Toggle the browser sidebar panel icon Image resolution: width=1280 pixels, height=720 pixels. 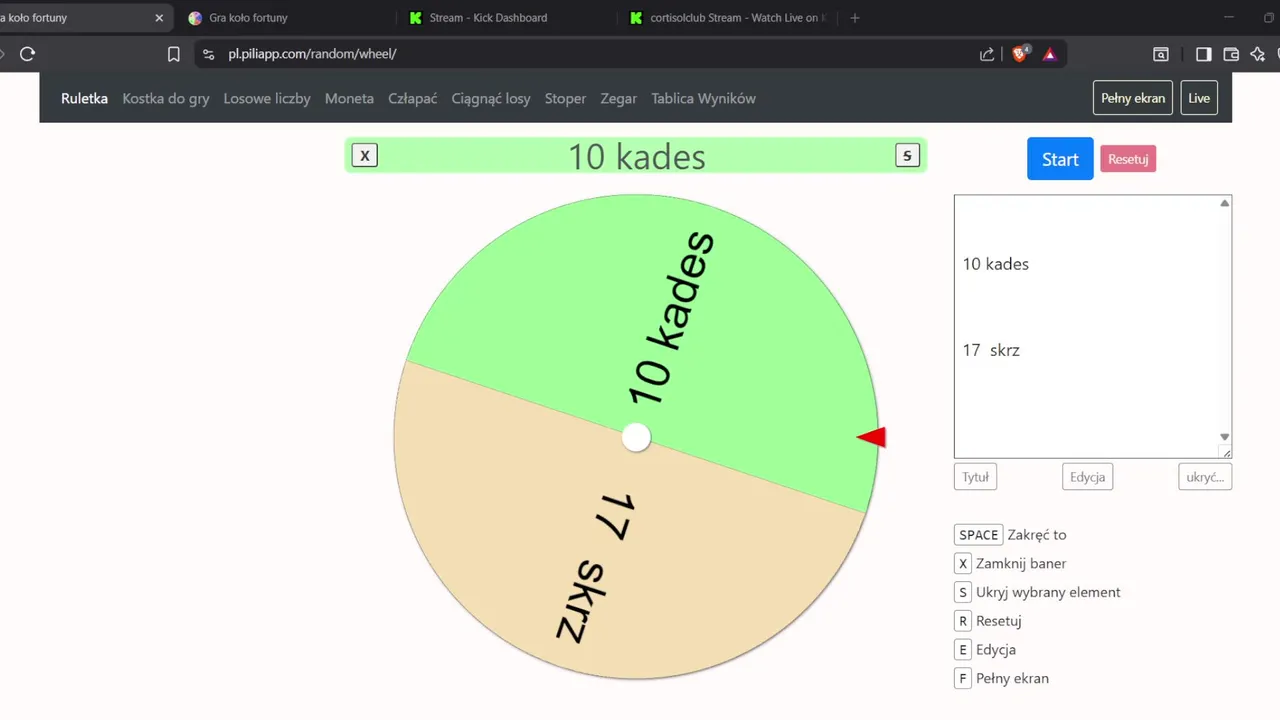point(1204,54)
